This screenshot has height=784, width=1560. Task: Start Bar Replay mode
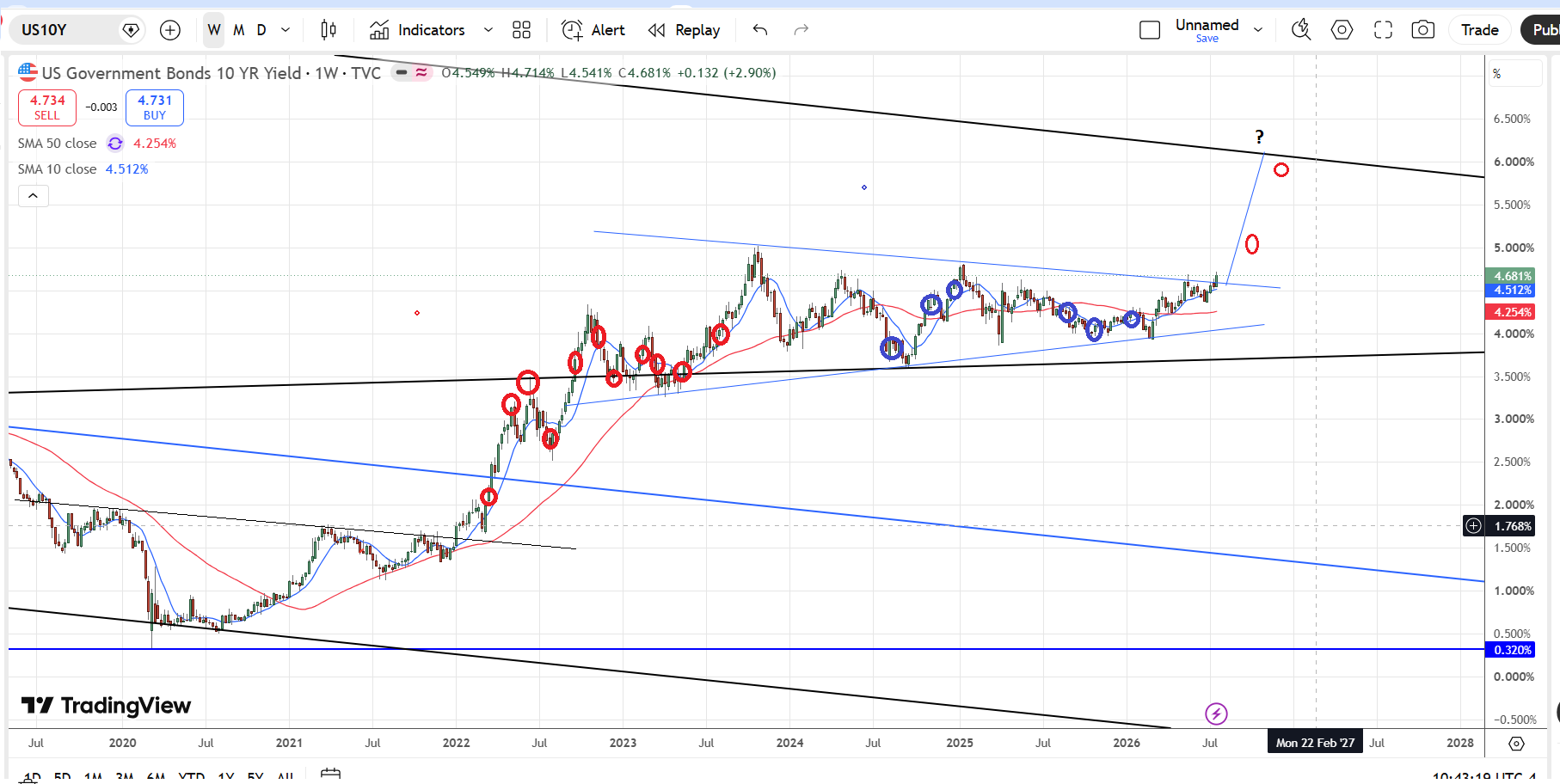[685, 30]
